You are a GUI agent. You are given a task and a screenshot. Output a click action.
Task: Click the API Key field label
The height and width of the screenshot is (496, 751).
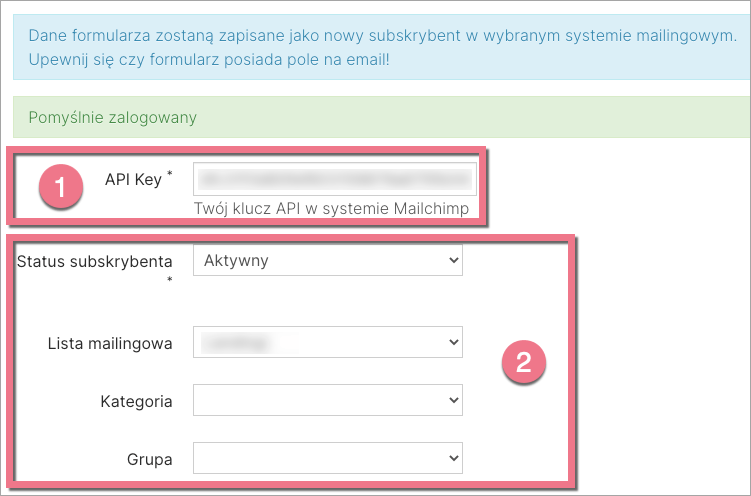[133, 180]
